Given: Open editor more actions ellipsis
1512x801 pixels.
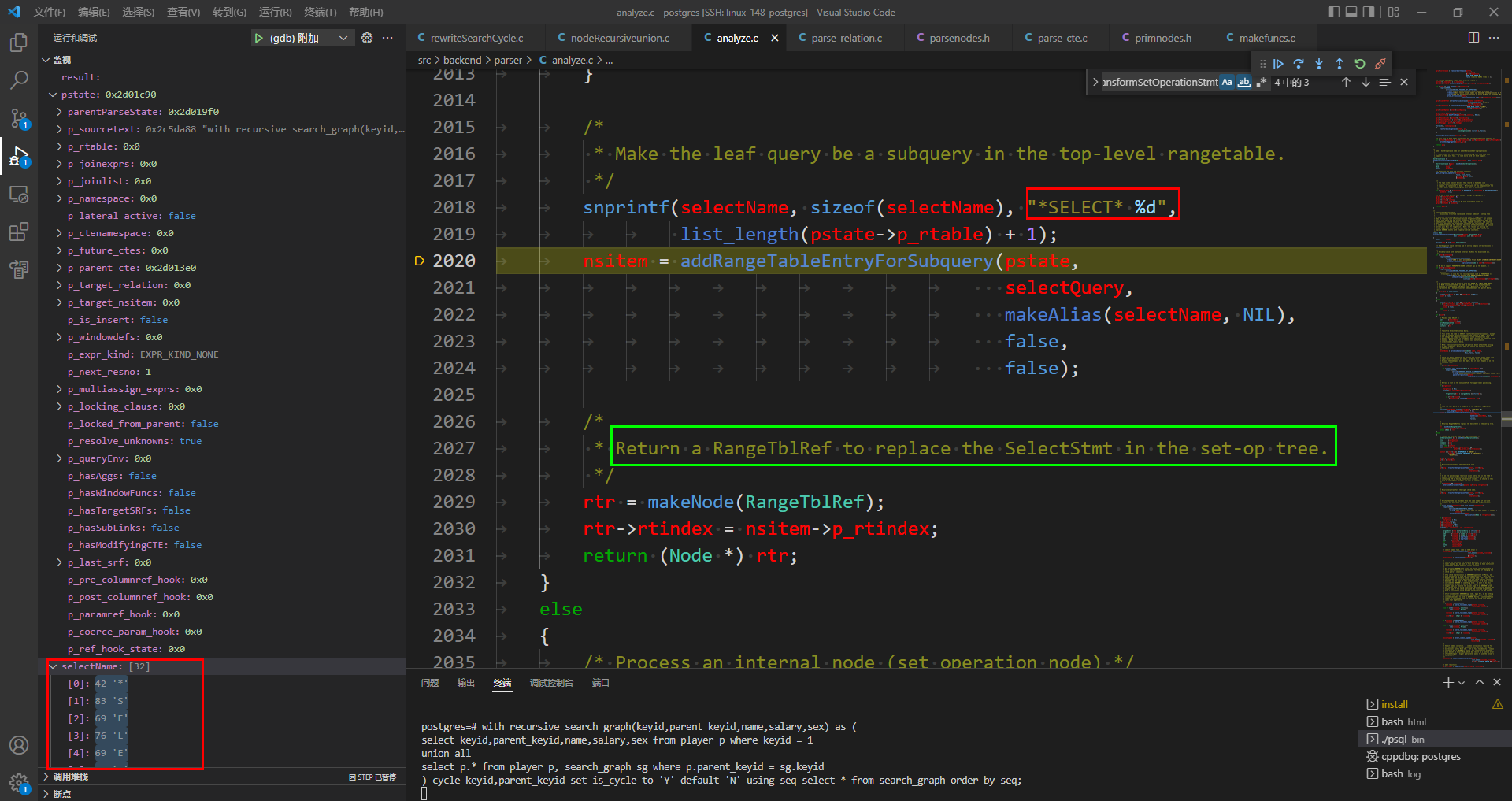Looking at the screenshot, I should [x=1494, y=38].
